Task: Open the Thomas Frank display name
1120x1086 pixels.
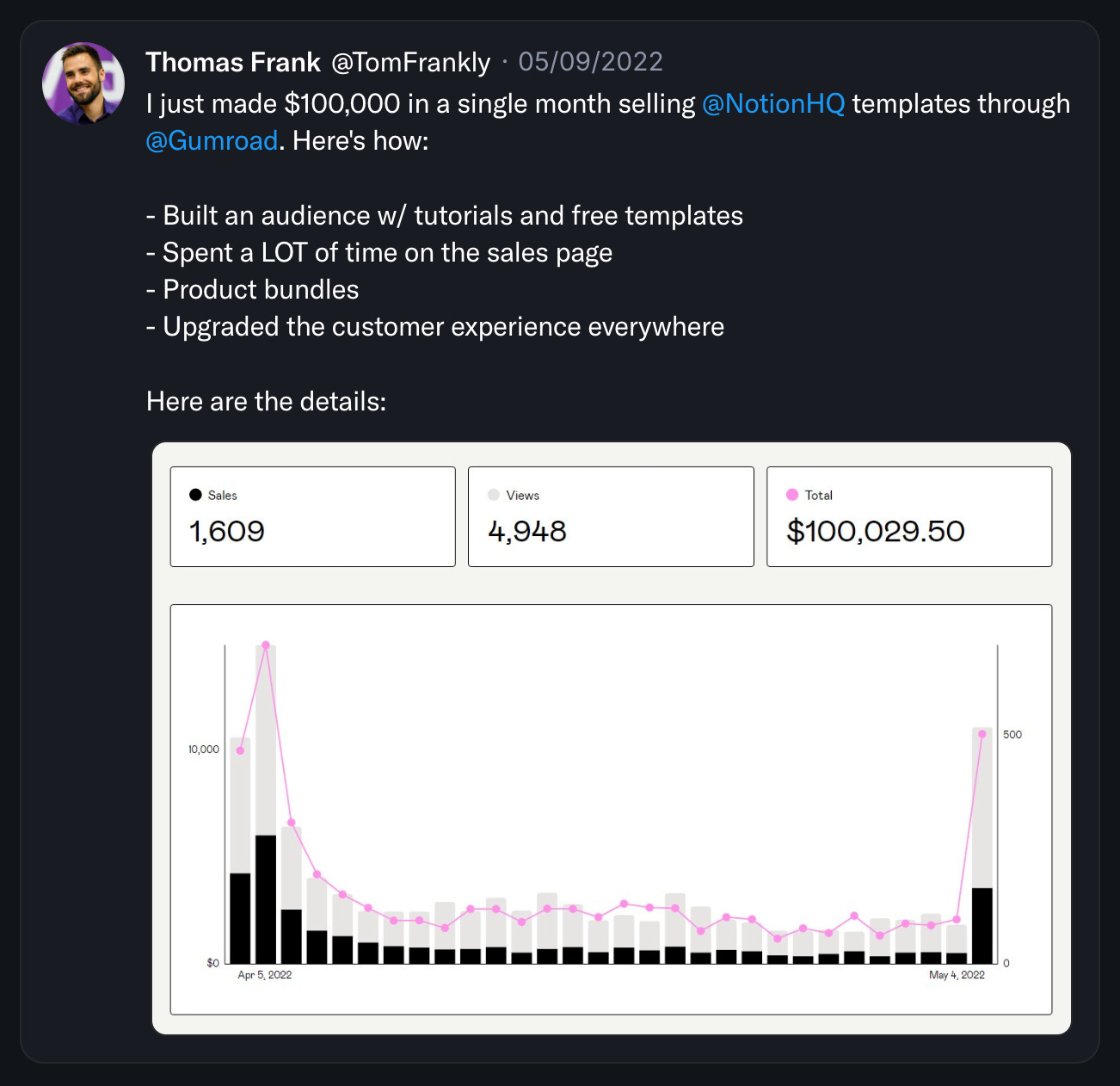Action: 233,62
